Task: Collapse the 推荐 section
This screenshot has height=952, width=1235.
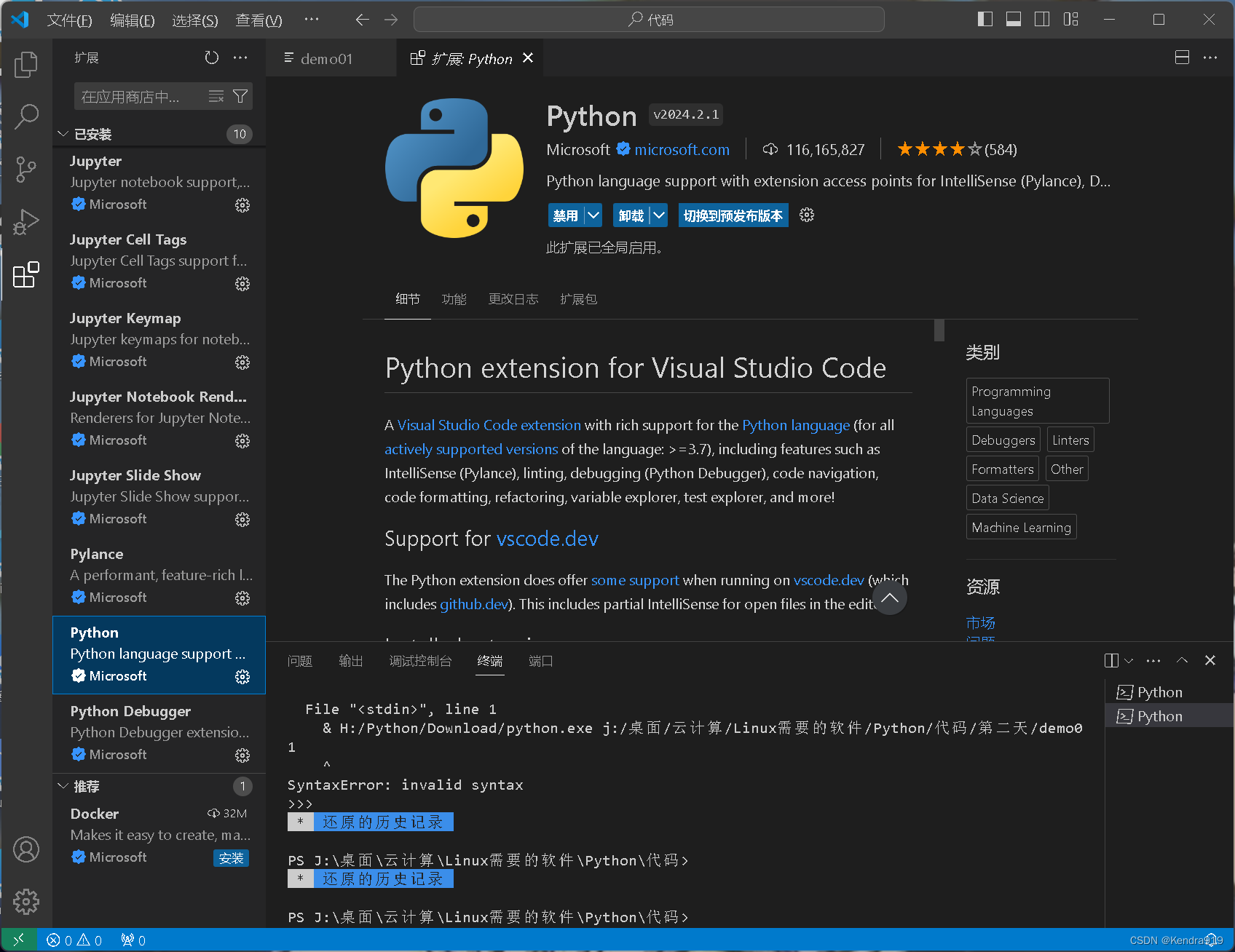Action: coord(63,786)
